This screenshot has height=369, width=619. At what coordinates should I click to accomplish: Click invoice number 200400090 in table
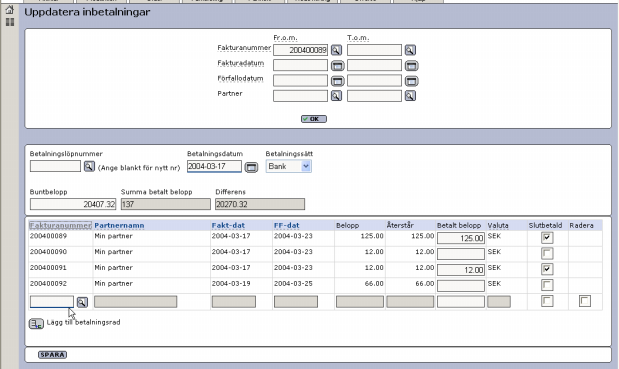48,252
